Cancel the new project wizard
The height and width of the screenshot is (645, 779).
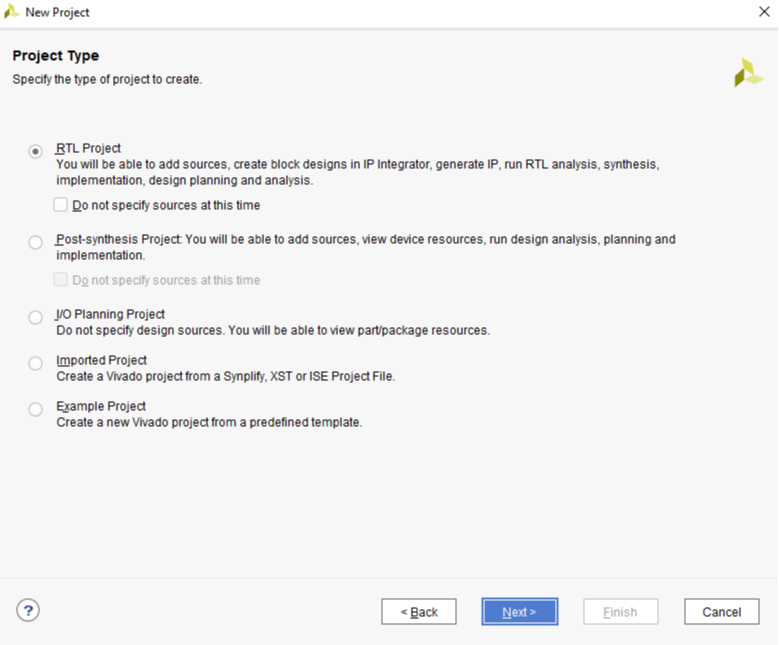(721, 612)
